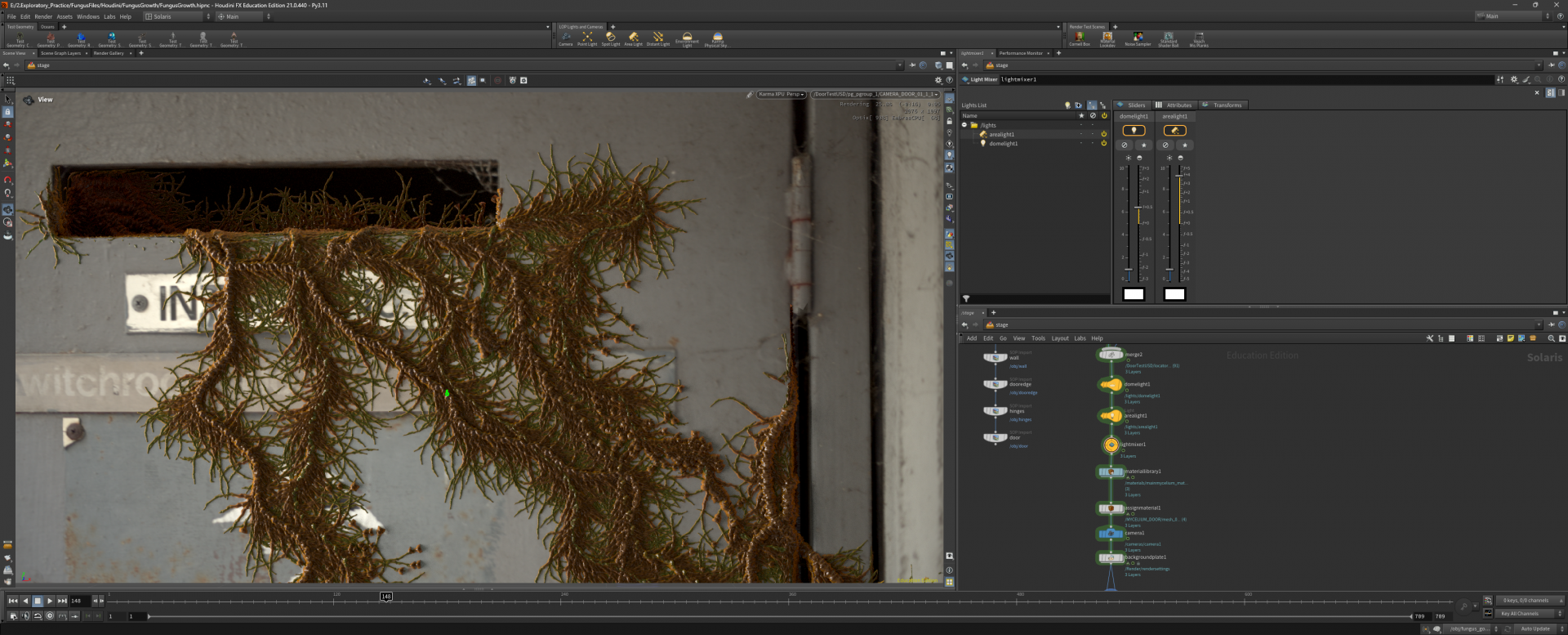Open the Karma XPU renderer dropdown
Screen dimensions: 1568x635
coord(782,95)
